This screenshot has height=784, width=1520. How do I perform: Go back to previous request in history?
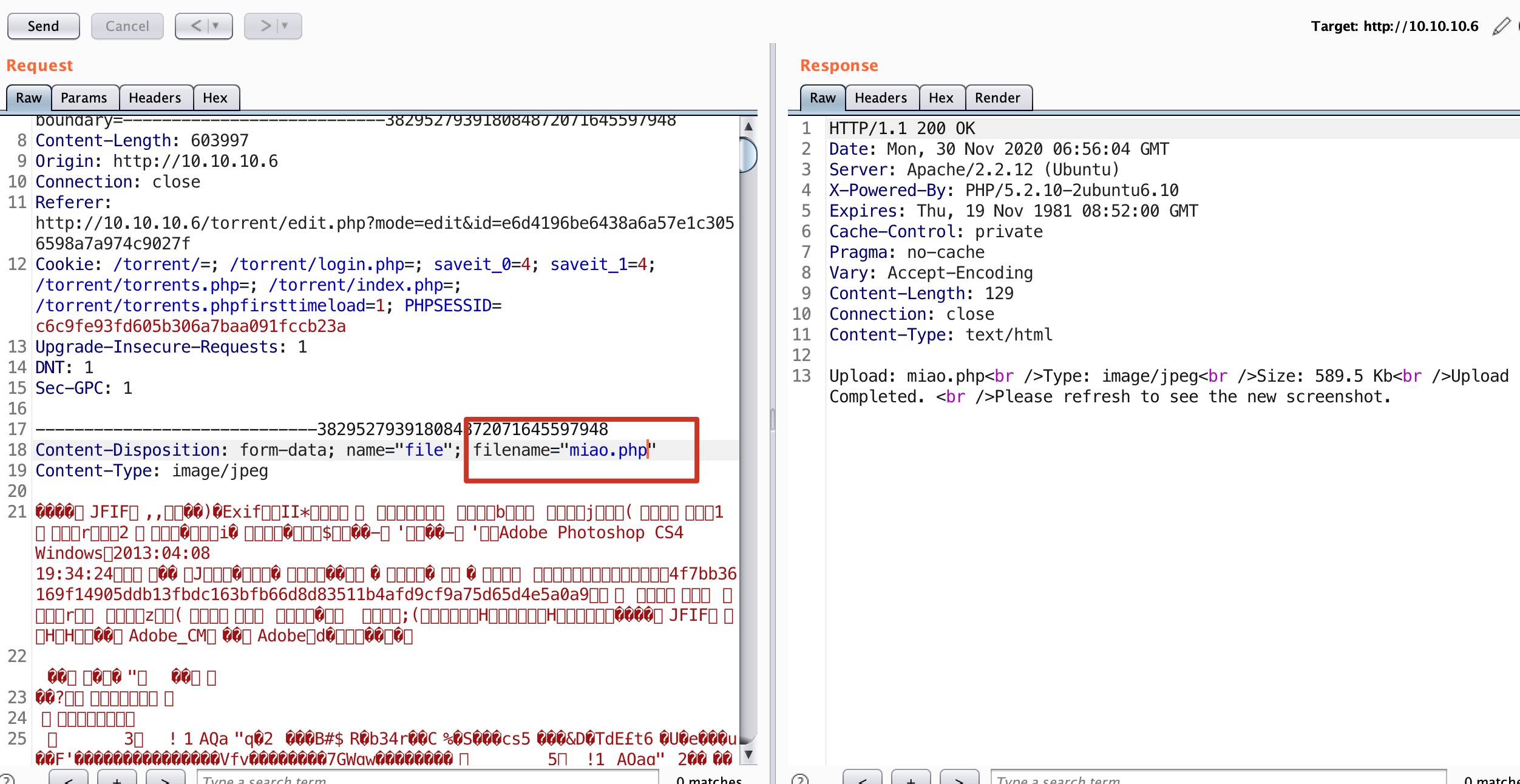[x=195, y=26]
